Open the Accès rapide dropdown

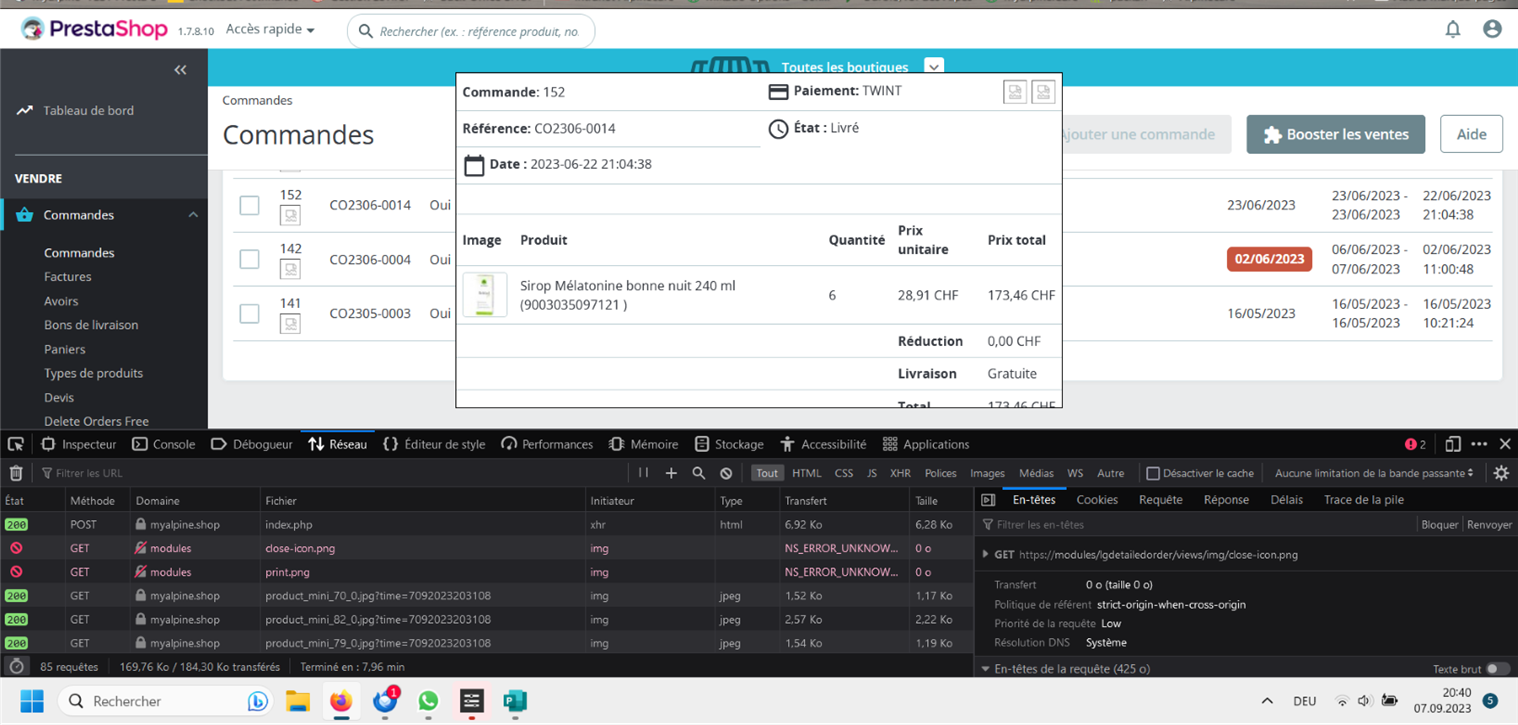click(270, 30)
